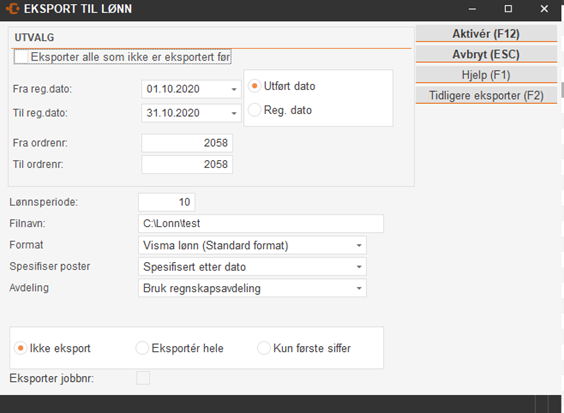Show Tidligere eksporter (F2)
This screenshot has height=413, width=564.
486,95
